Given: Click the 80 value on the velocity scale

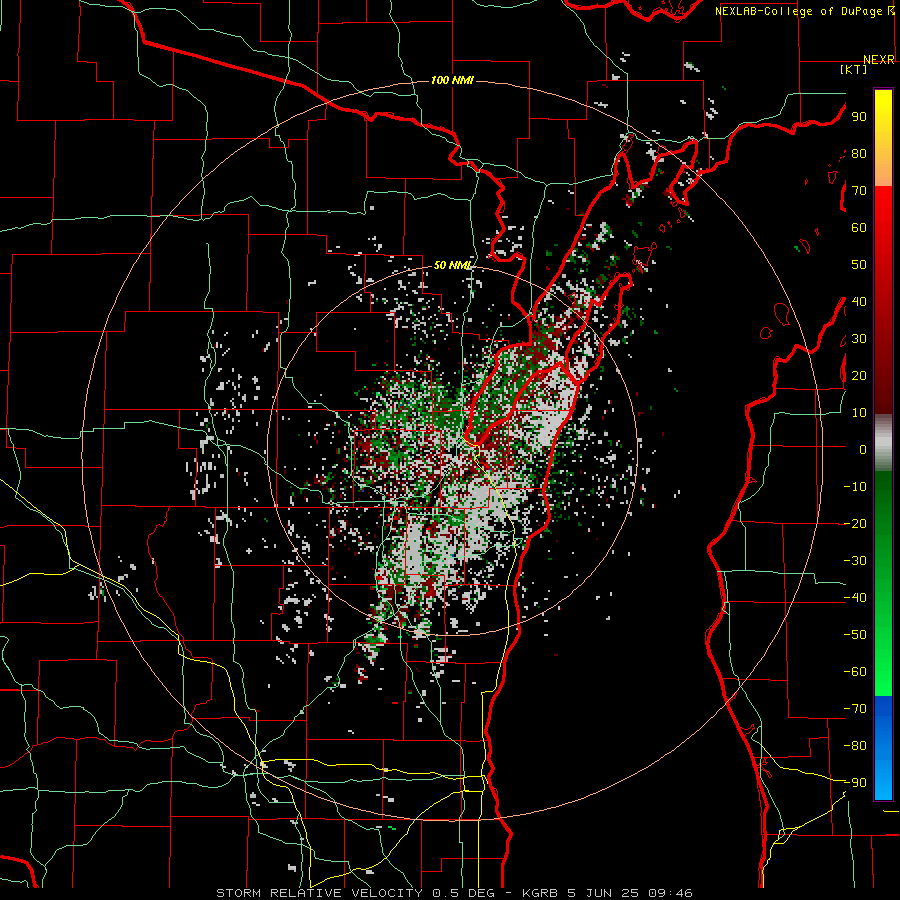Looking at the screenshot, I should click(x=859, y=153).
